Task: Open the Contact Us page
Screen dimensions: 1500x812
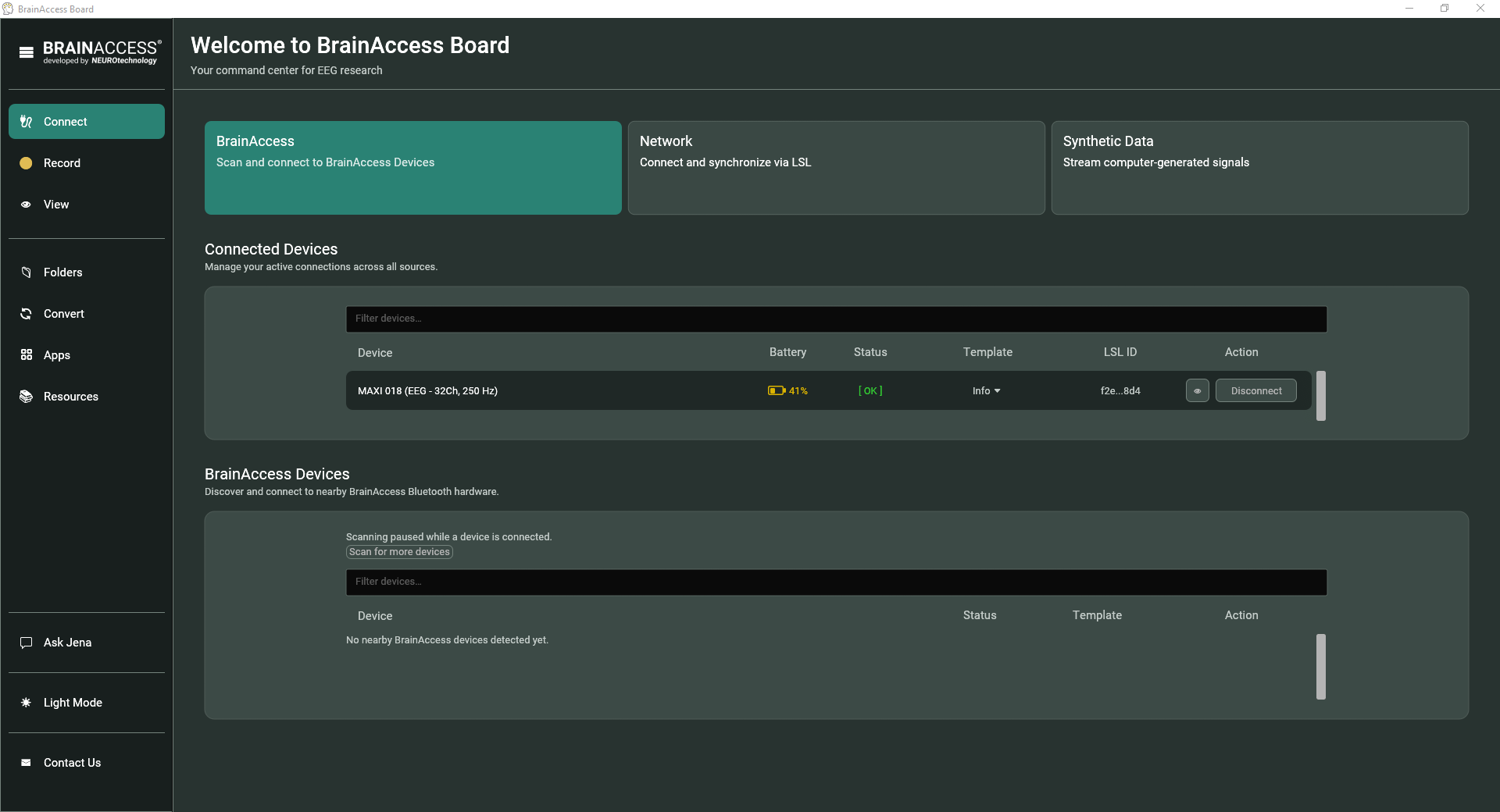Action: pos(87,763)
